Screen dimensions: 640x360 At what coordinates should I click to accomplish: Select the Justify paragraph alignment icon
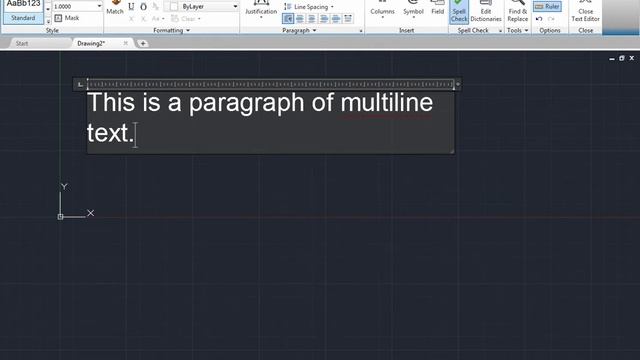[336, 19]
